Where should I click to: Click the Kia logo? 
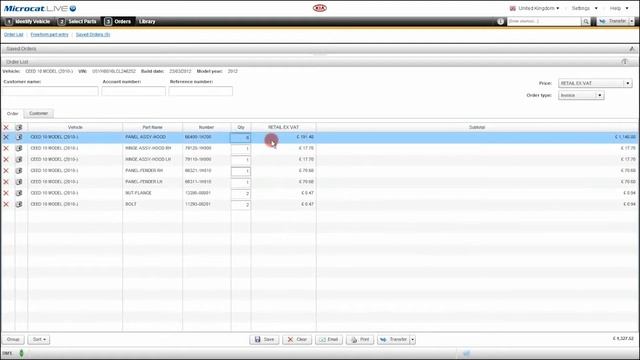[x=320, y=8]
